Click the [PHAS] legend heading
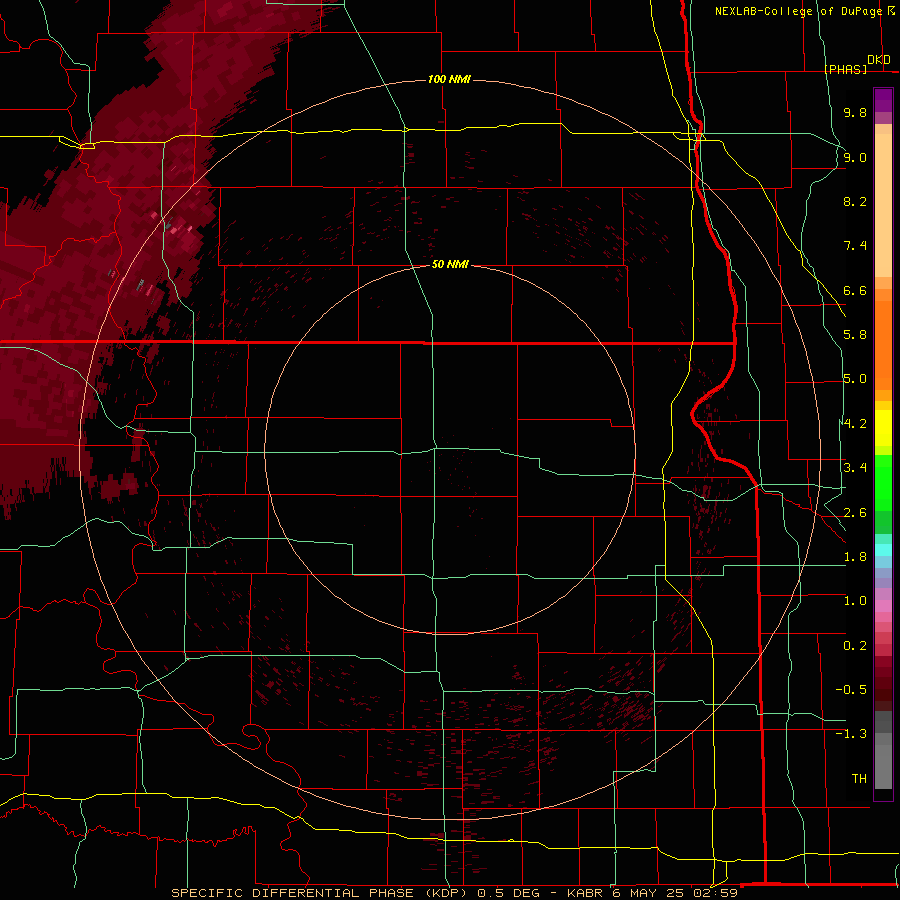The image size is (900, 900). (x=845, y=69)
